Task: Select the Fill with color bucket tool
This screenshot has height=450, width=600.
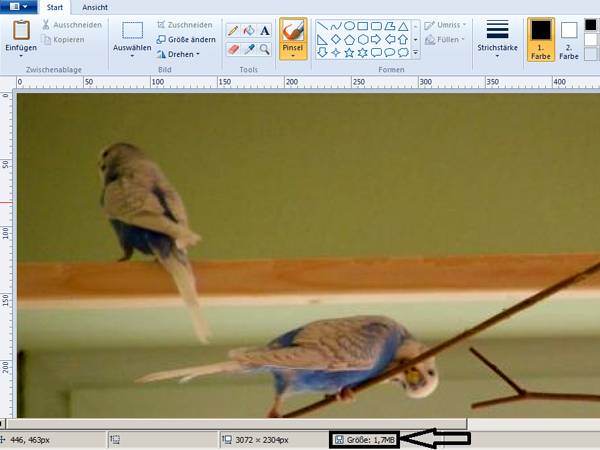Action: click(x=249, y=30)
